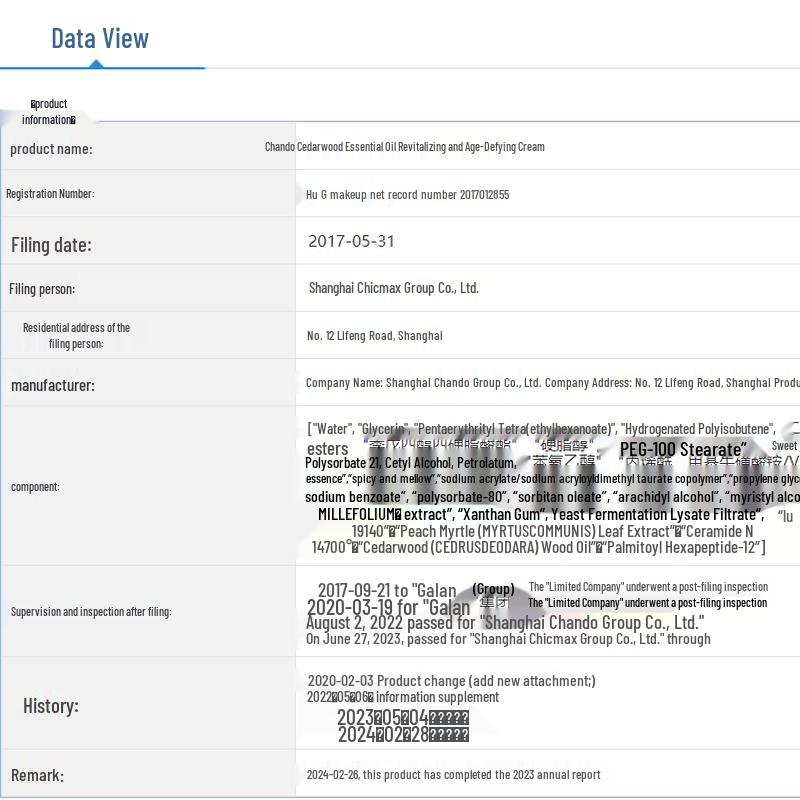
Task: Select the product information tab
Action: pos(48,112)
